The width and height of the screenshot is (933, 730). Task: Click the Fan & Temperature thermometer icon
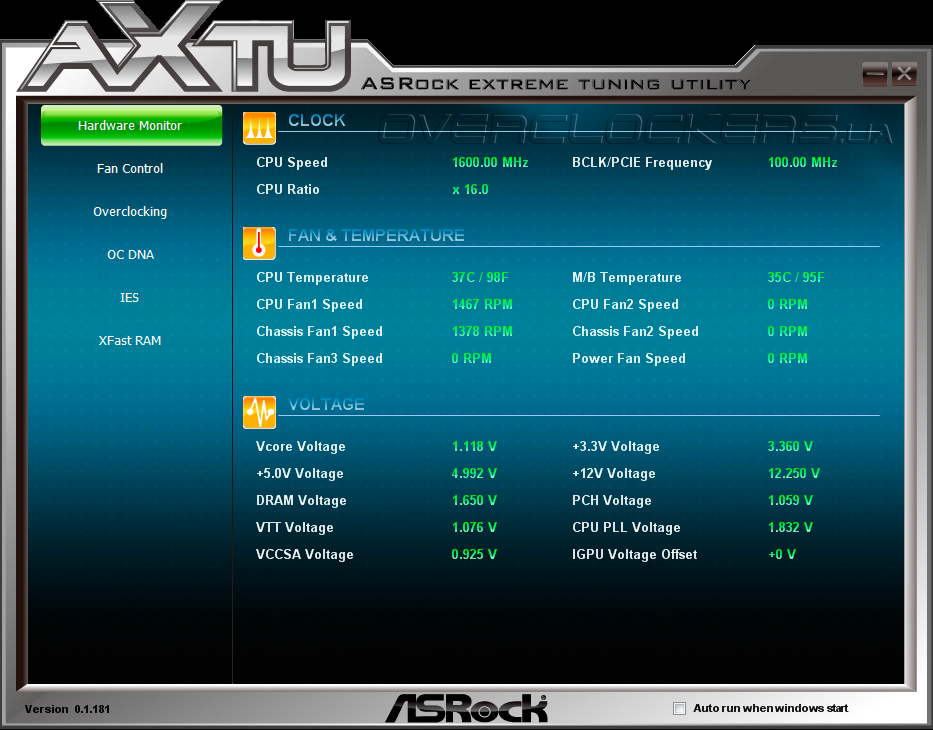point(259,243)
